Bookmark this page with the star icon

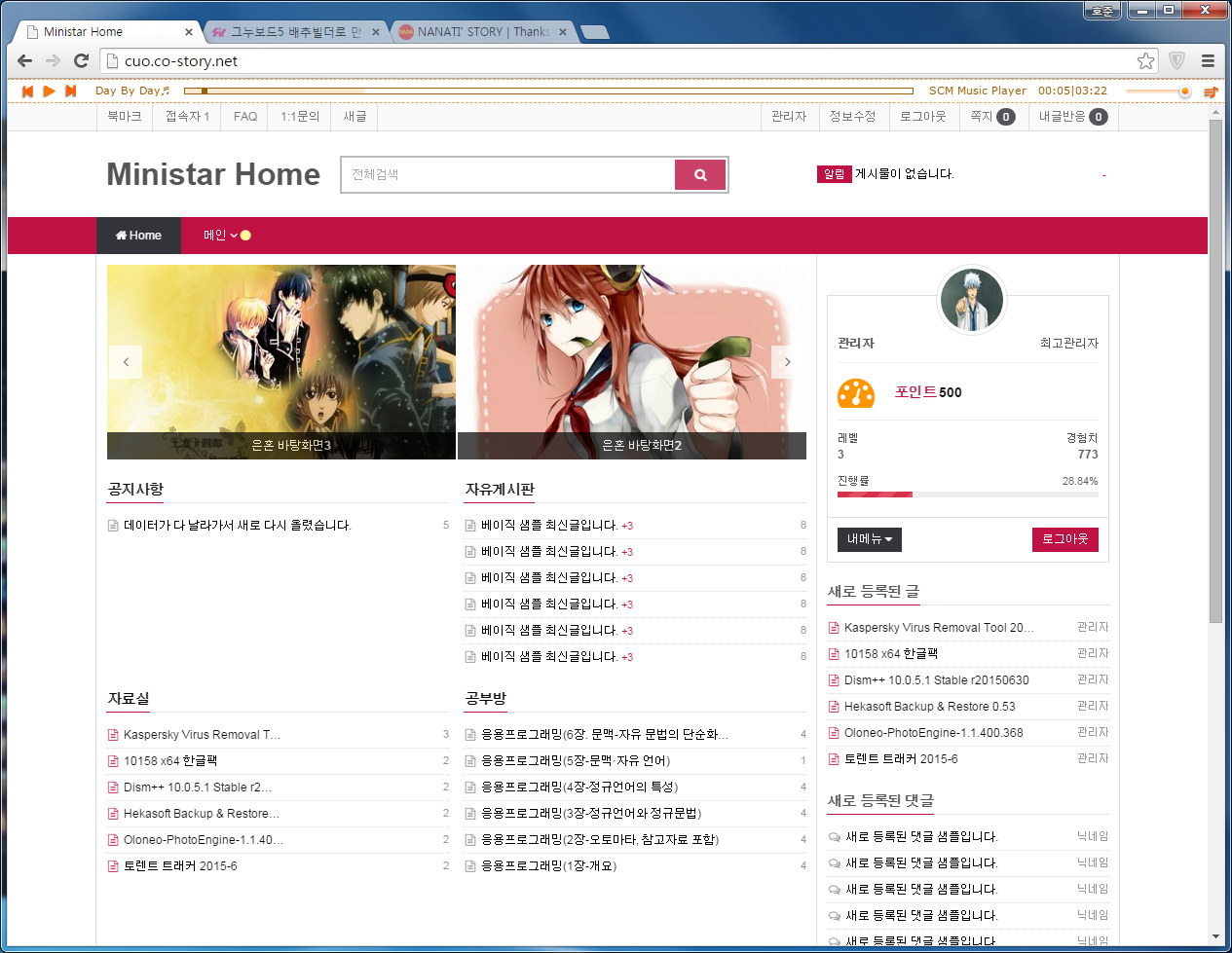(1145, 60)
